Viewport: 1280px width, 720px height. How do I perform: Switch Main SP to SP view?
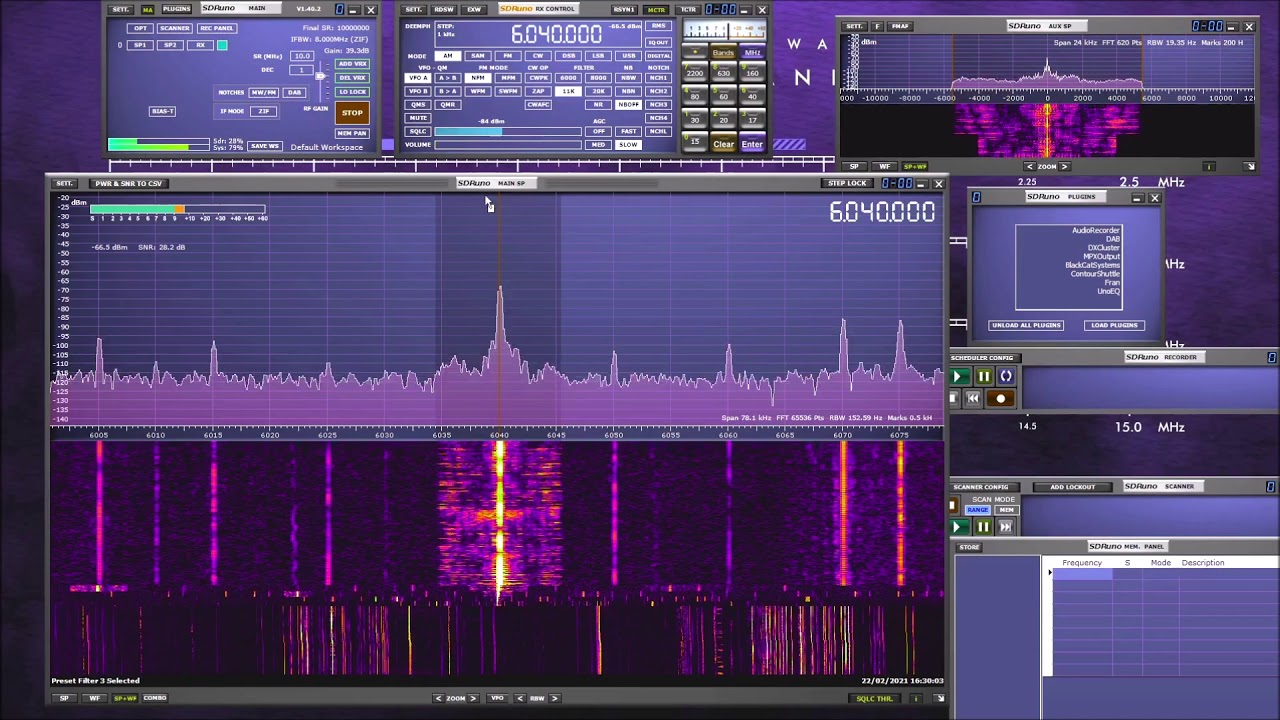(64, 698)
